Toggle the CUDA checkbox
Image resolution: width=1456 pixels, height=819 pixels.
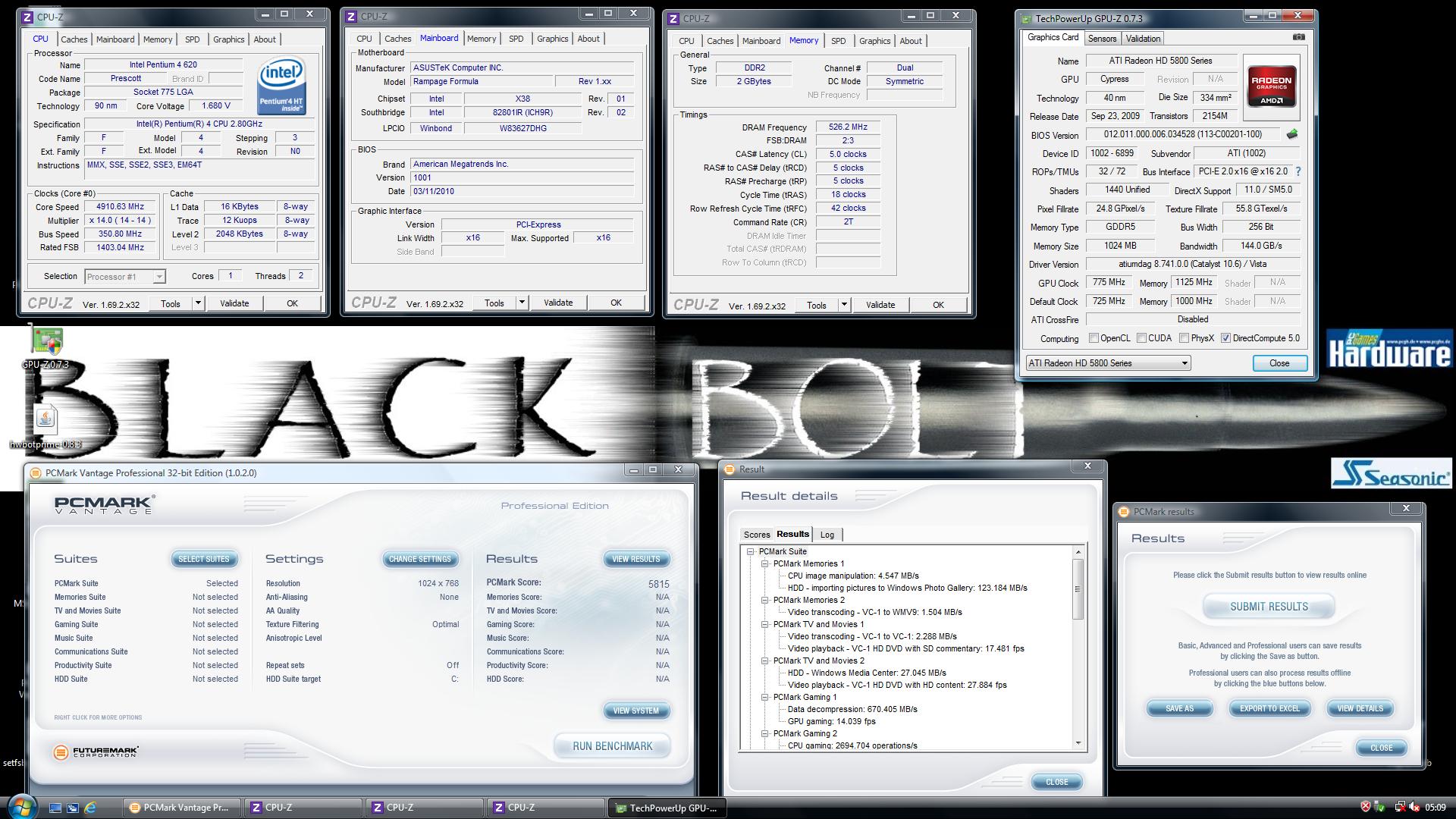click(x=1141, y=338)
